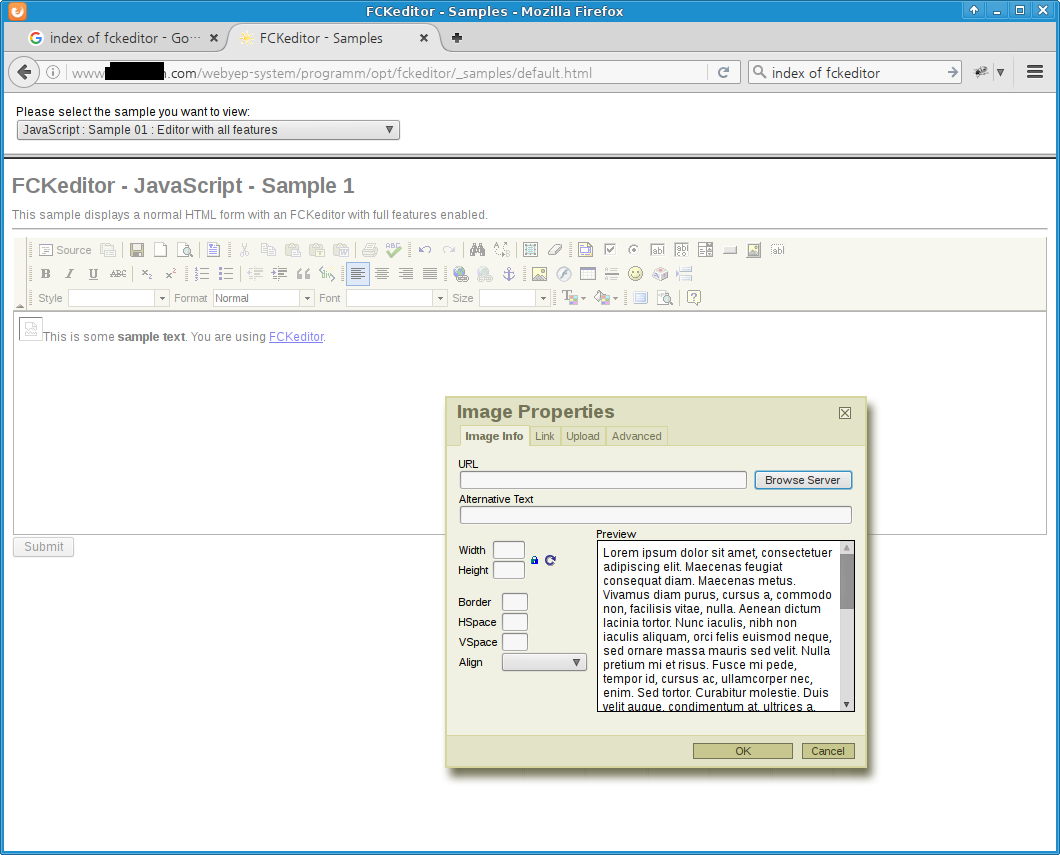Click the New Page blank document icon
The height and width of the screenshot is (855, 1060).
(x=160, y=250)
